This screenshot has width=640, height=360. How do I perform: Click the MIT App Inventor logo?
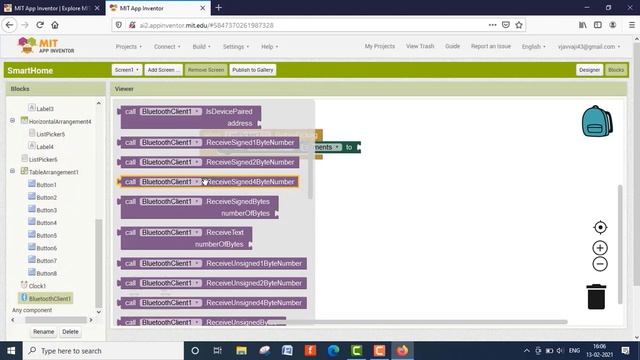46,46
